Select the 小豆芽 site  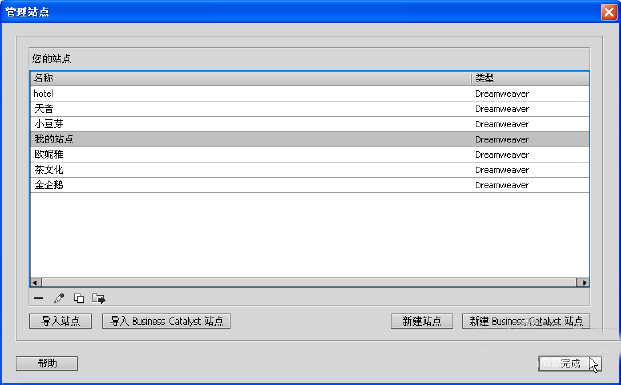pos(310,124)
